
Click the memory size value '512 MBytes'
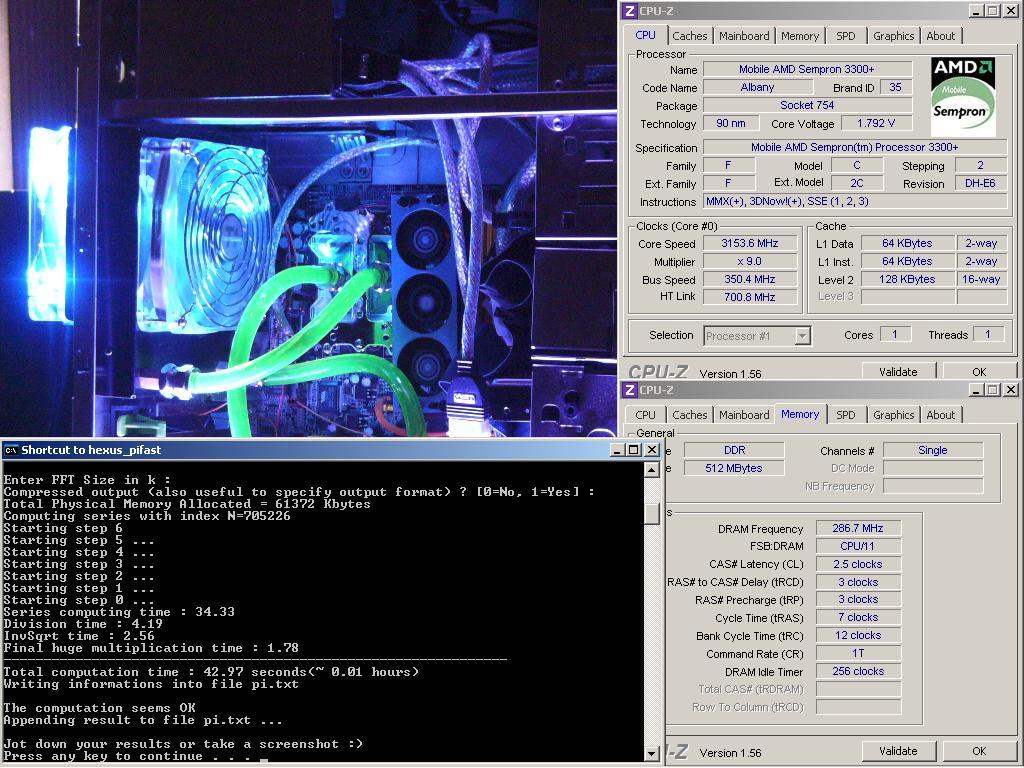(x=734, y=468)
